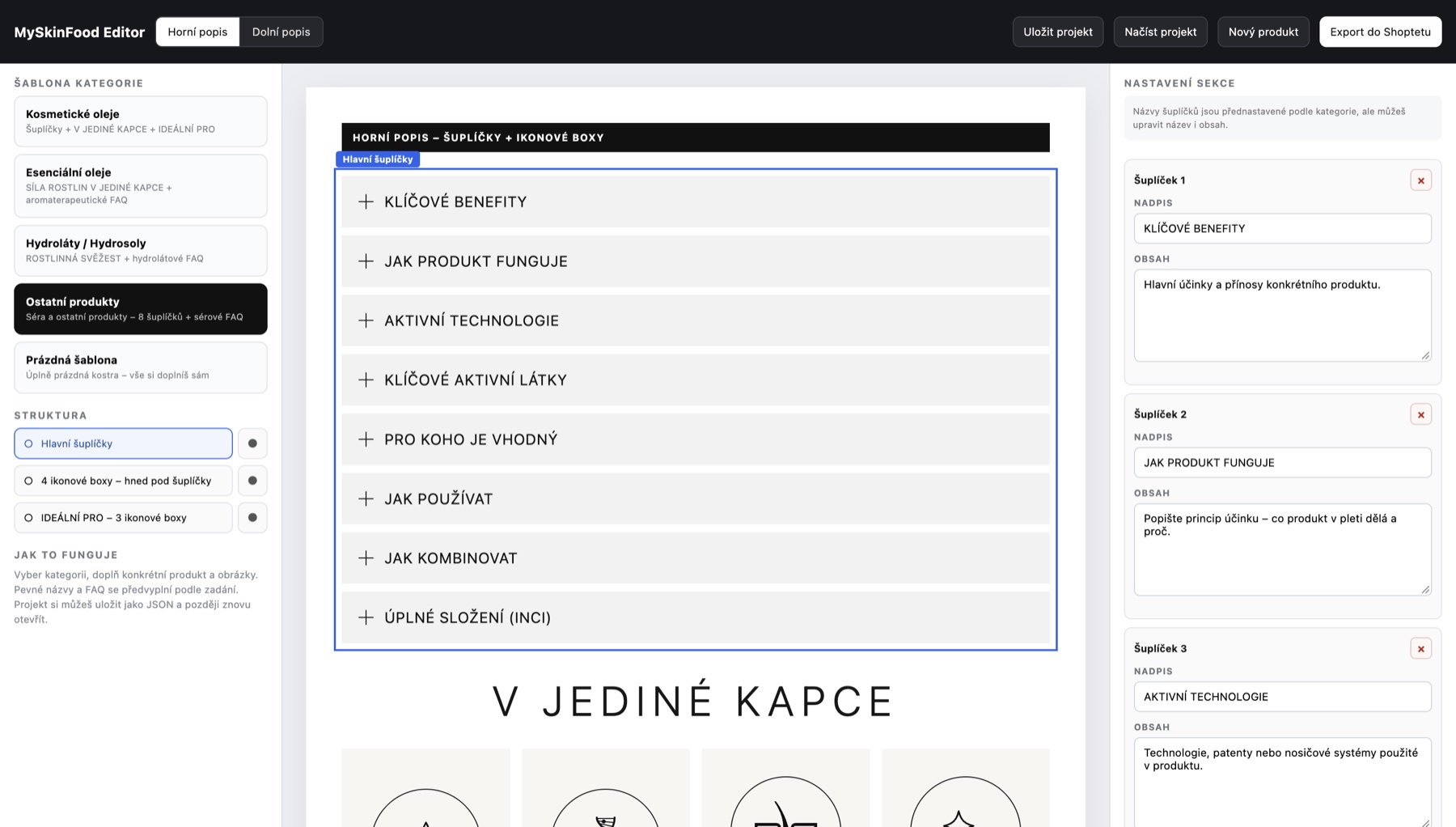Viewport: 1456px width, 827px height.
Task: Choose Kosmetické oleje category template
Action: click(x=141, y=121)
